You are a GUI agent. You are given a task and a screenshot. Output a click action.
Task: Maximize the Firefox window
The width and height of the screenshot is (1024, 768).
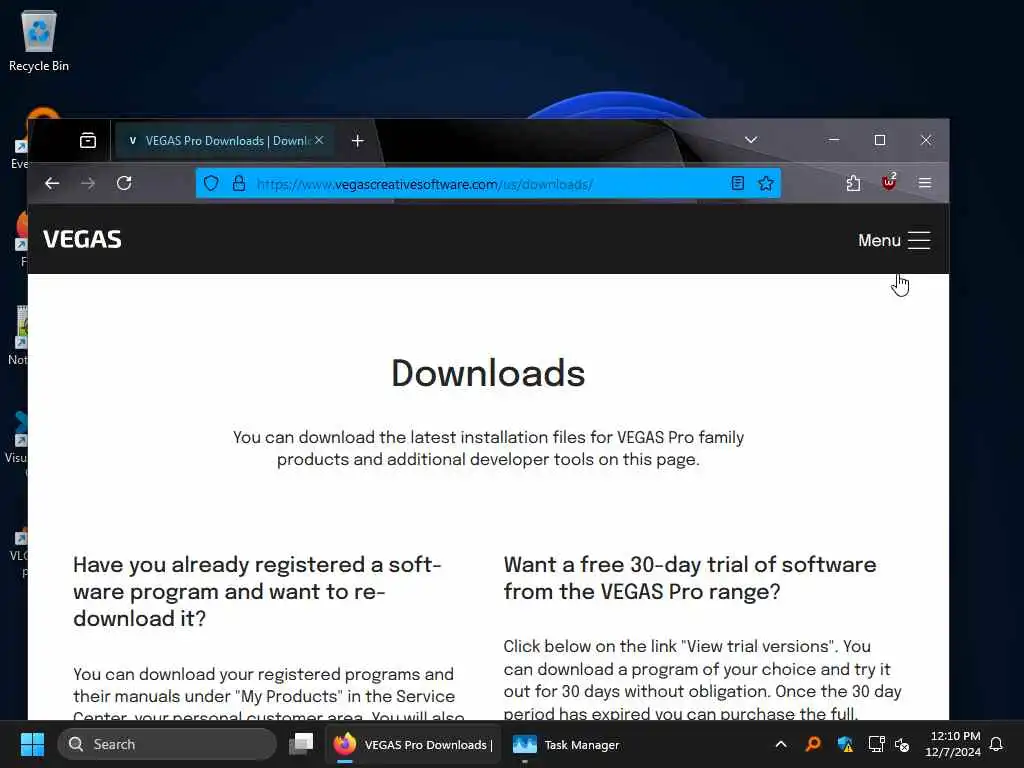click(x=880, y=140)
